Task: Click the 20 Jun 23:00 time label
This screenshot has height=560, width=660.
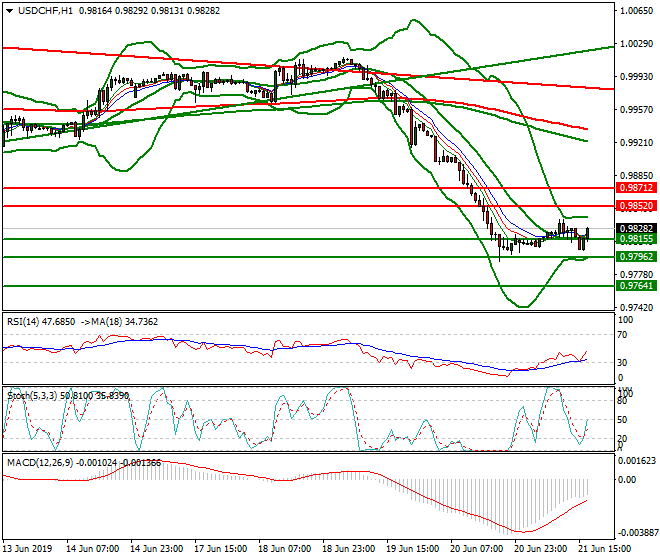Action: 540,549
